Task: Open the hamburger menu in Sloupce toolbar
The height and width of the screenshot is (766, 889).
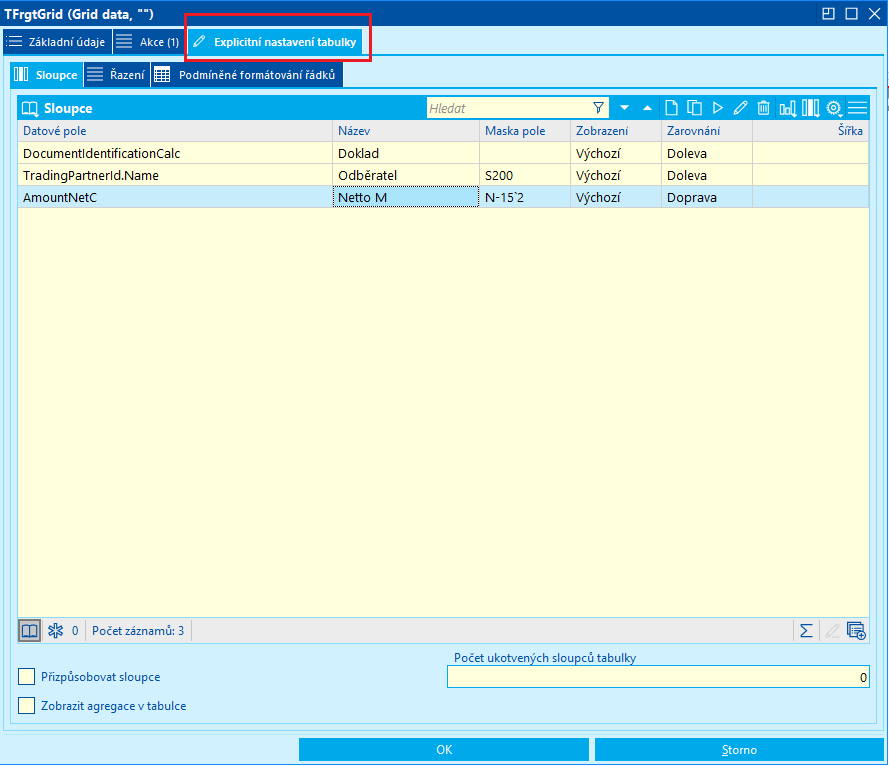Action: click(x=858, y=108)
